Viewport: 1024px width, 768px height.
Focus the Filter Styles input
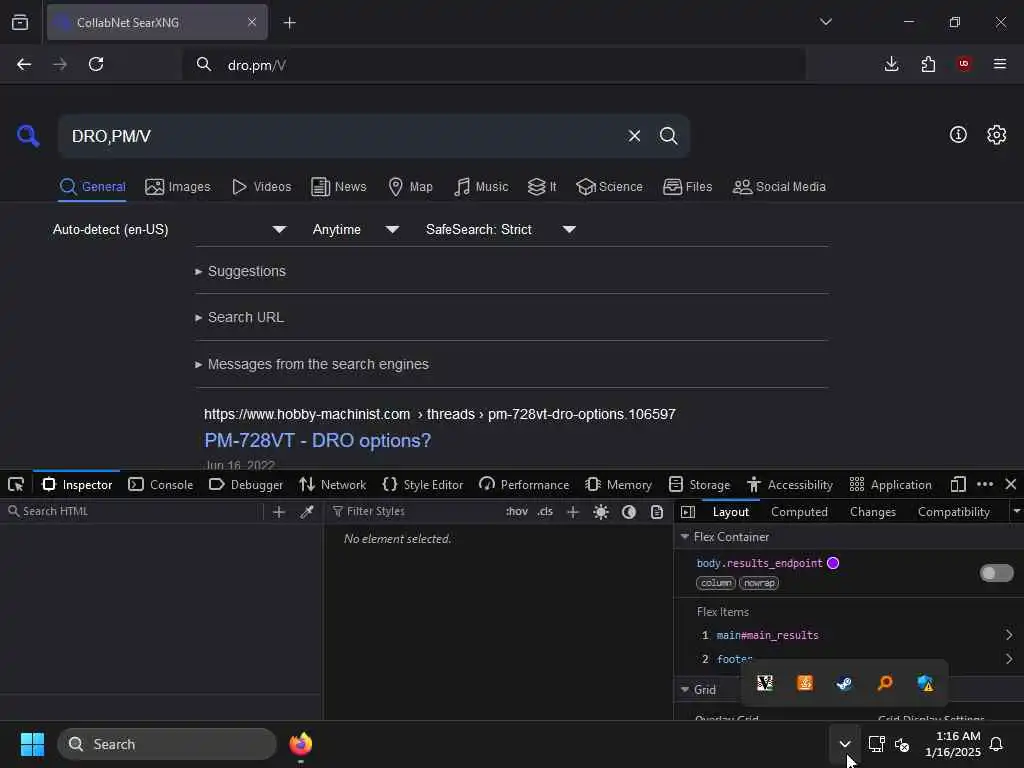click(415, 511)
